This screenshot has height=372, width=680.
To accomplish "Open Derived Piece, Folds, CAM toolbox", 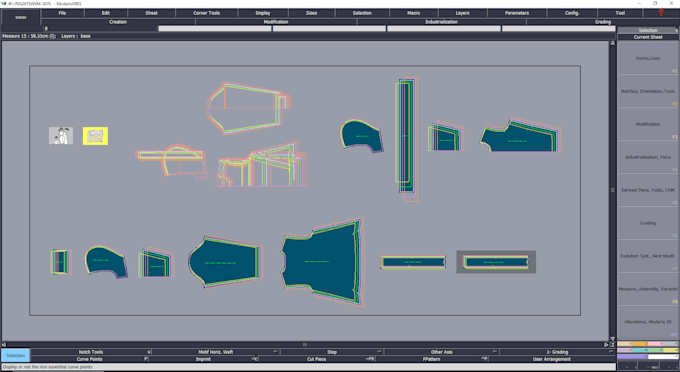I will 648,190.
